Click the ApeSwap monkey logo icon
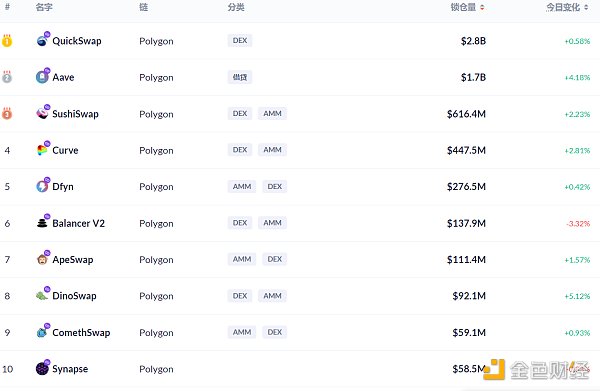The image size is (600, 391). pos(42,259)
